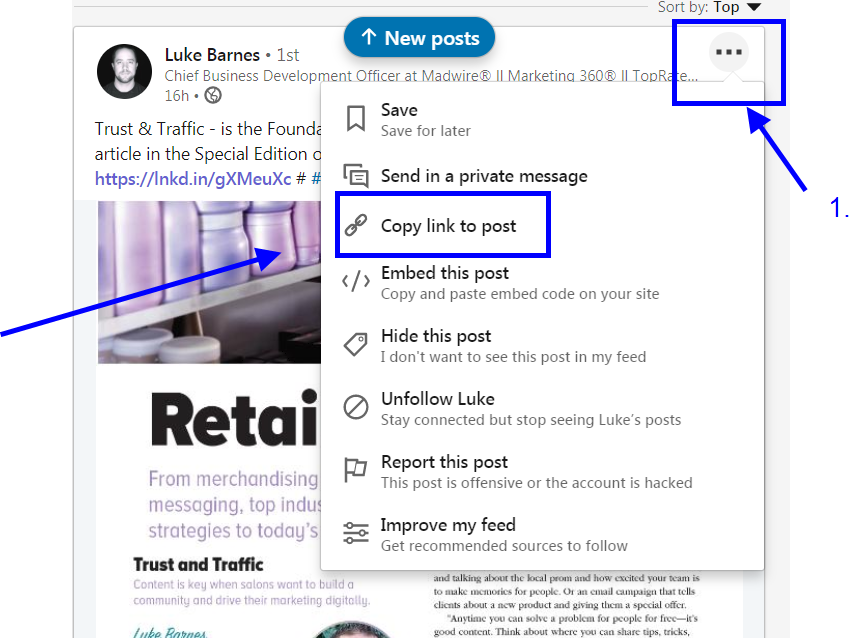Select Copy link to post
Screen dimensions: 864x638
449,226
